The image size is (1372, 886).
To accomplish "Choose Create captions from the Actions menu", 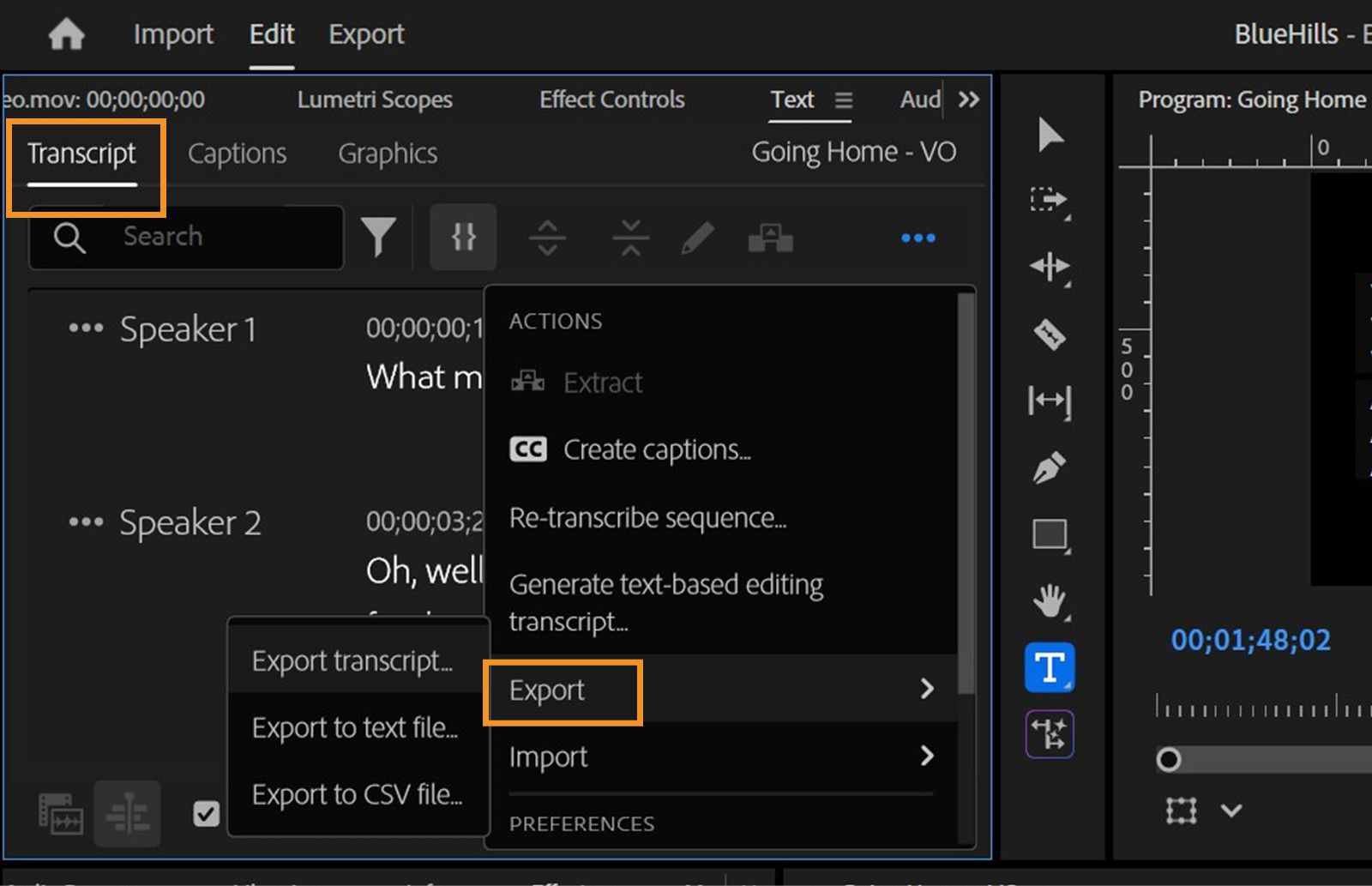I will click(657, 449).
